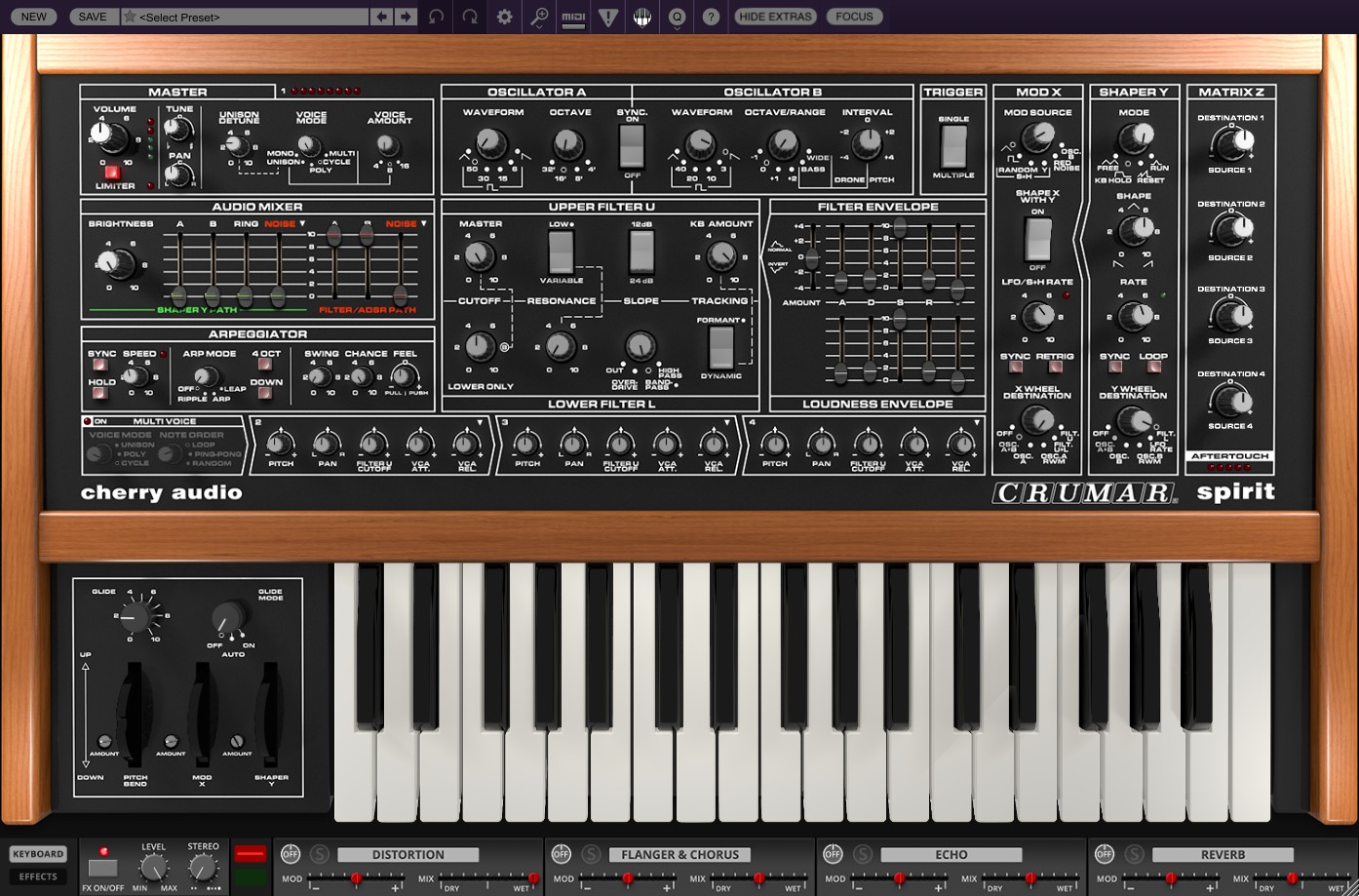Click the FOCUS button
The image size is (1359, 896).
[854, 17]
